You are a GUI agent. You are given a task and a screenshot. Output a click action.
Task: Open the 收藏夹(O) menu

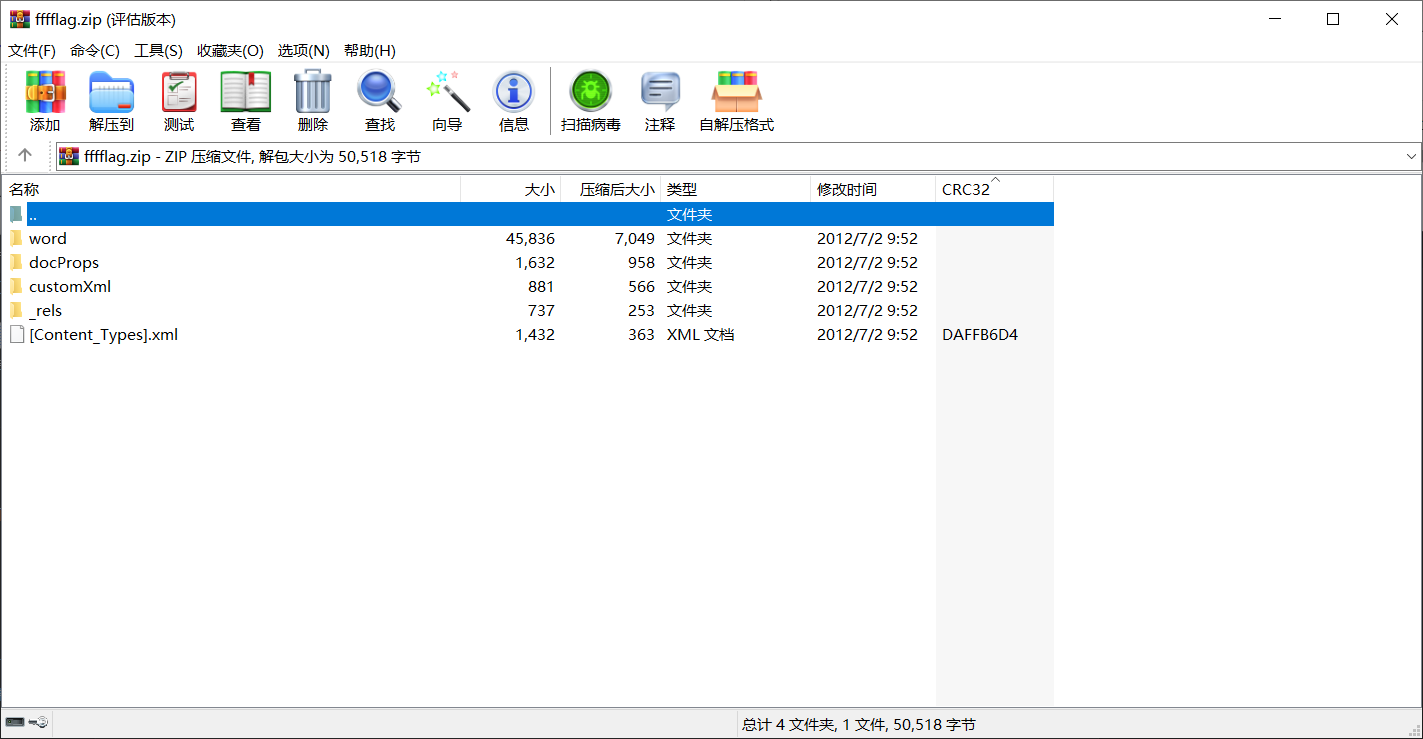(230, 51)
